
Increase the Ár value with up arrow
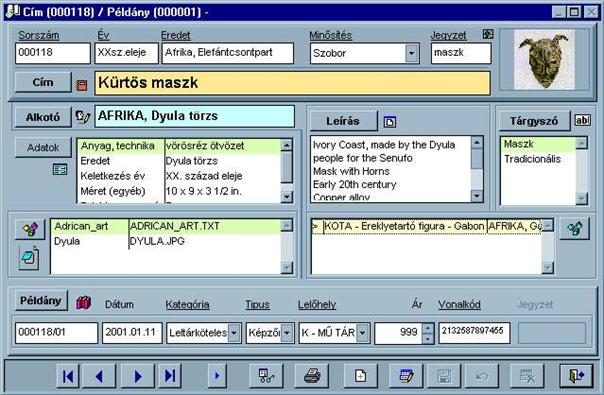tap(428, 328)
